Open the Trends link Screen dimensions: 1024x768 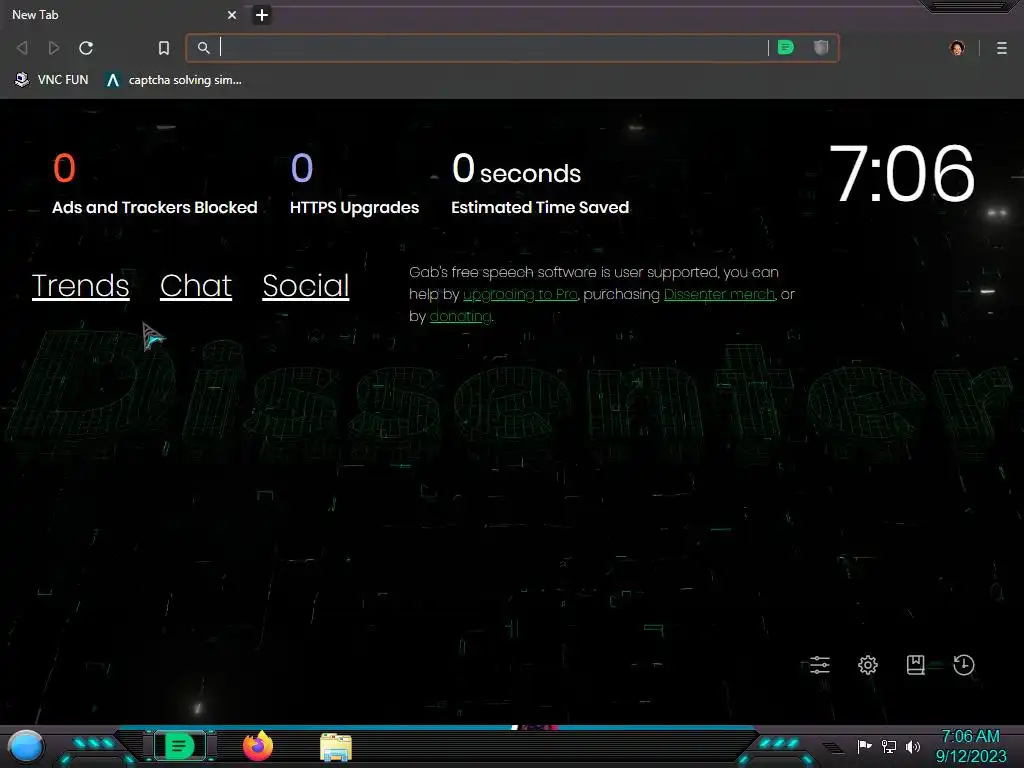click(x=80, y=286)
